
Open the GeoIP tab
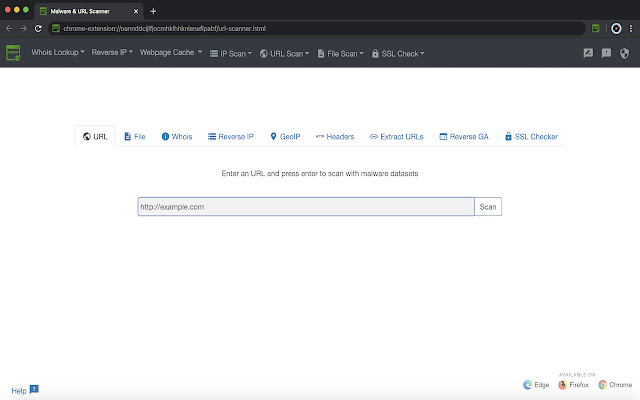tap(285, 136)
